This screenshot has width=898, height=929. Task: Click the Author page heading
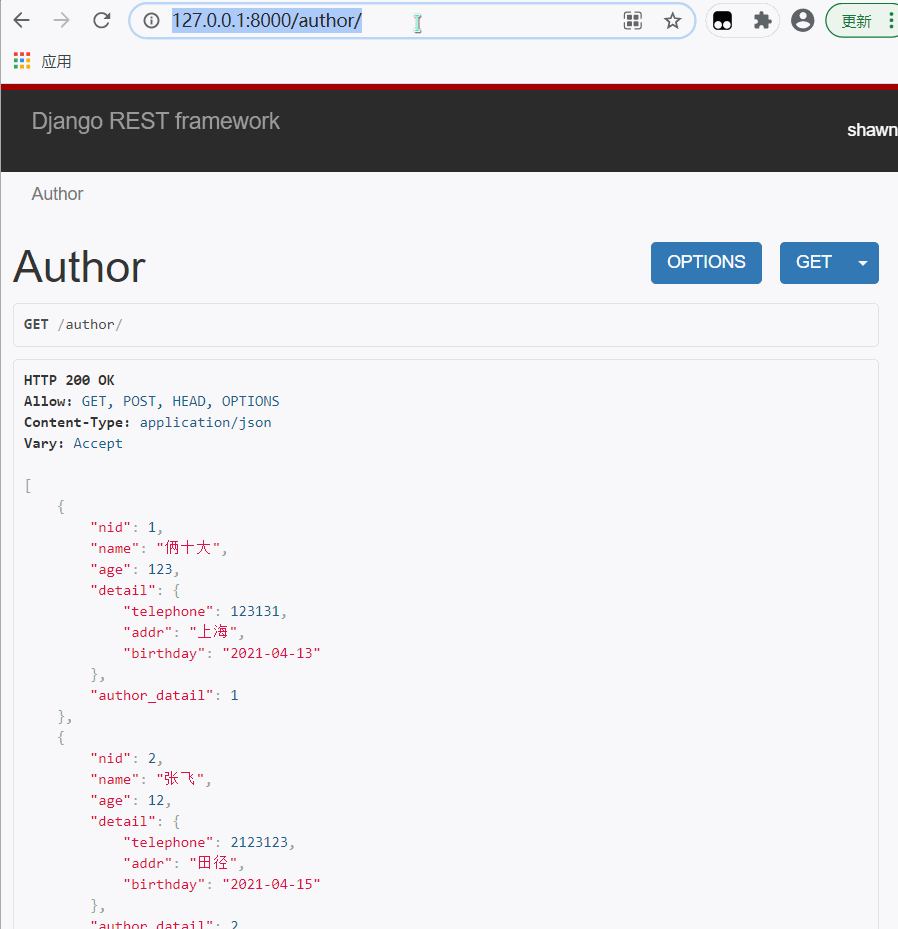79,267
